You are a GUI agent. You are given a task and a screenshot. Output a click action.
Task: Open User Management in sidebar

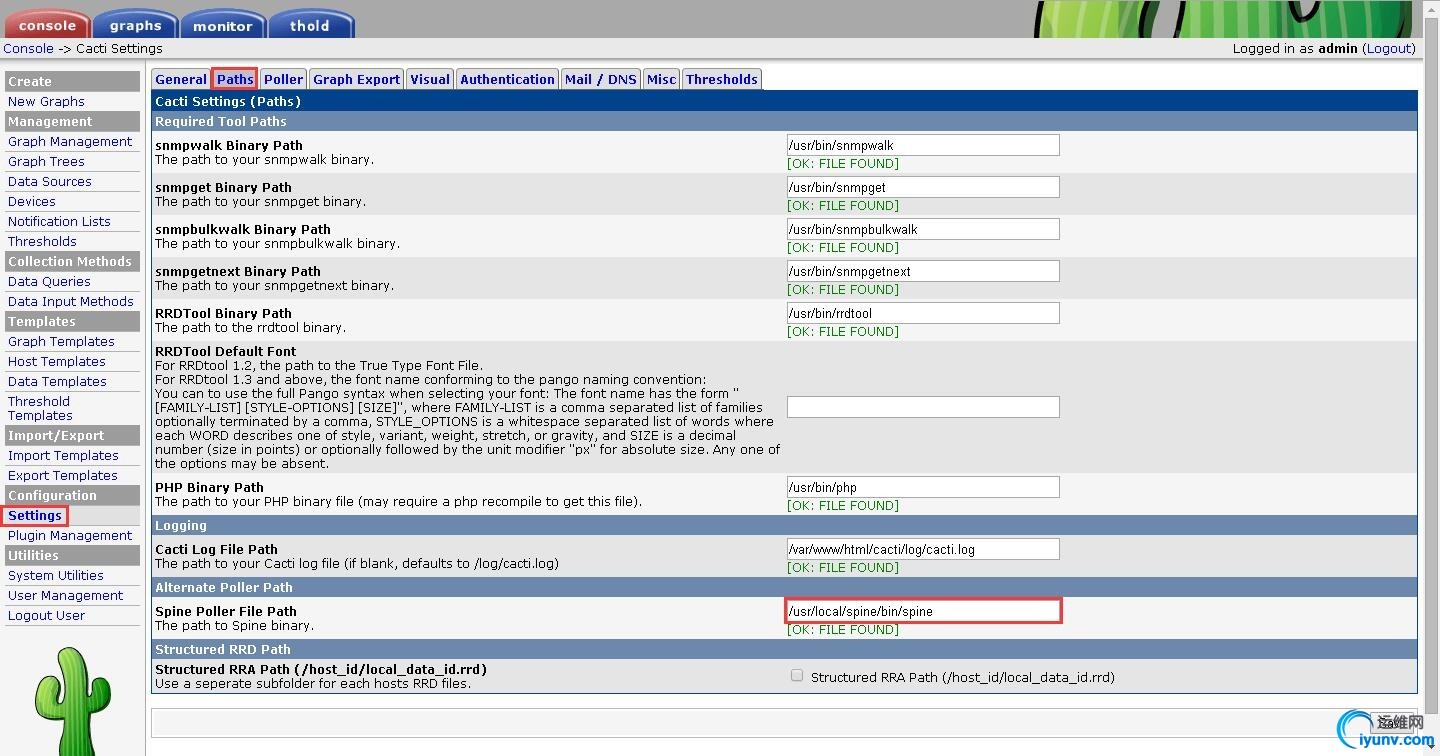click(66, 595)
